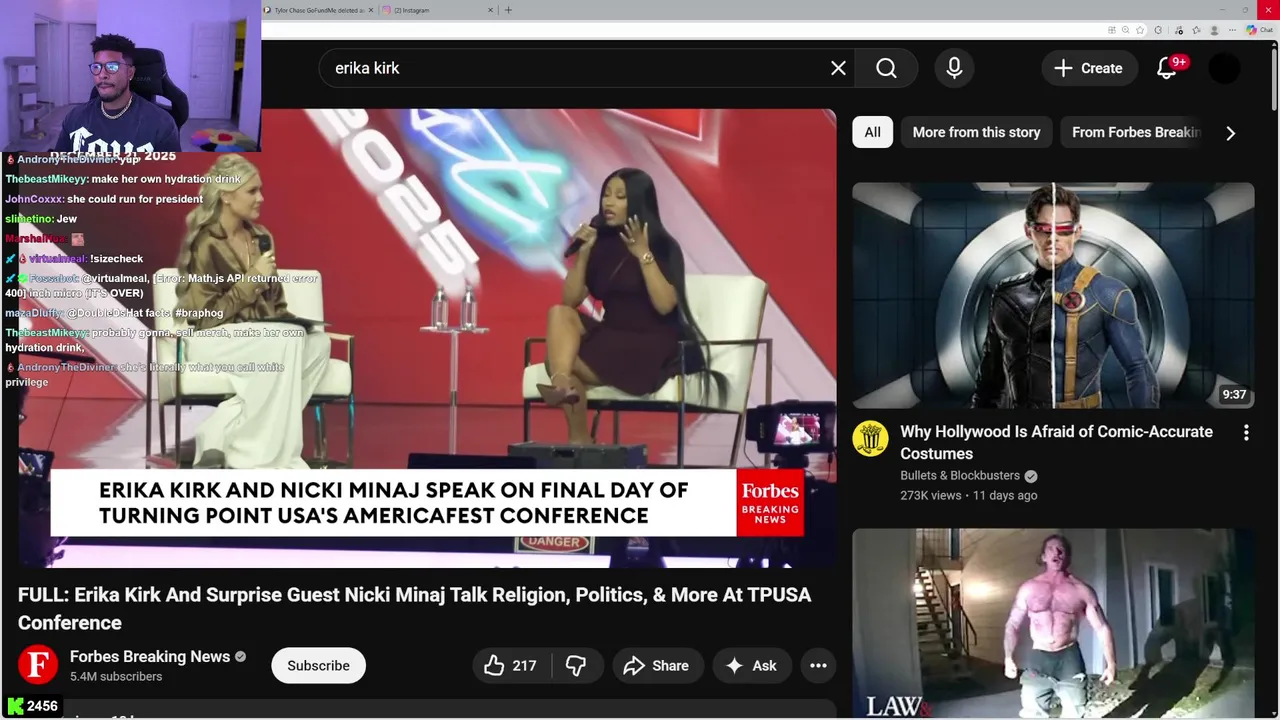Open media control icon in browser toolbar
Screen dimensions: 1280x720
coord(1179,30)
